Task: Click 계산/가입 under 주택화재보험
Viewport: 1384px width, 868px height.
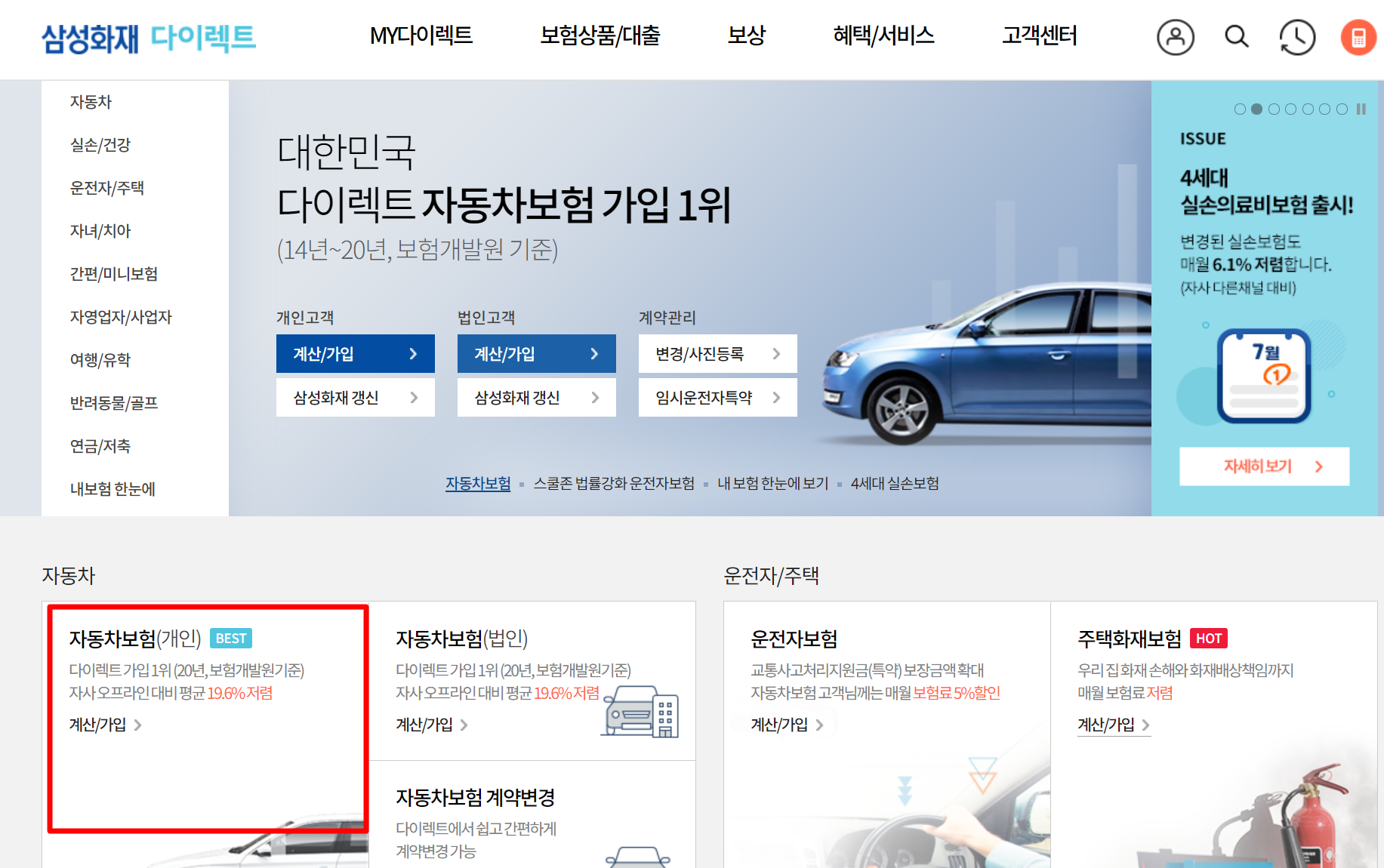Action: click(1114, 725)
